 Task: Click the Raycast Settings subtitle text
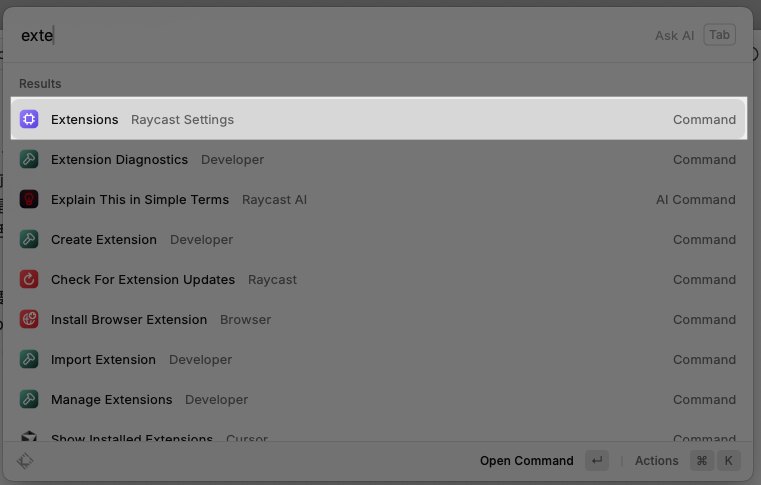point(182,119)
